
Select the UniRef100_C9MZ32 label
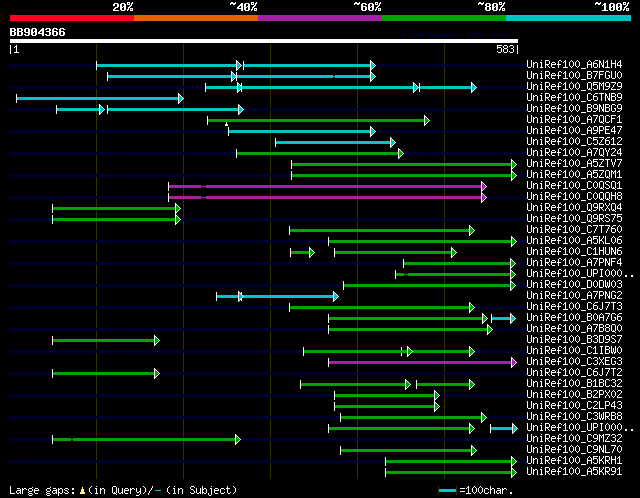(x=574, y=439)
